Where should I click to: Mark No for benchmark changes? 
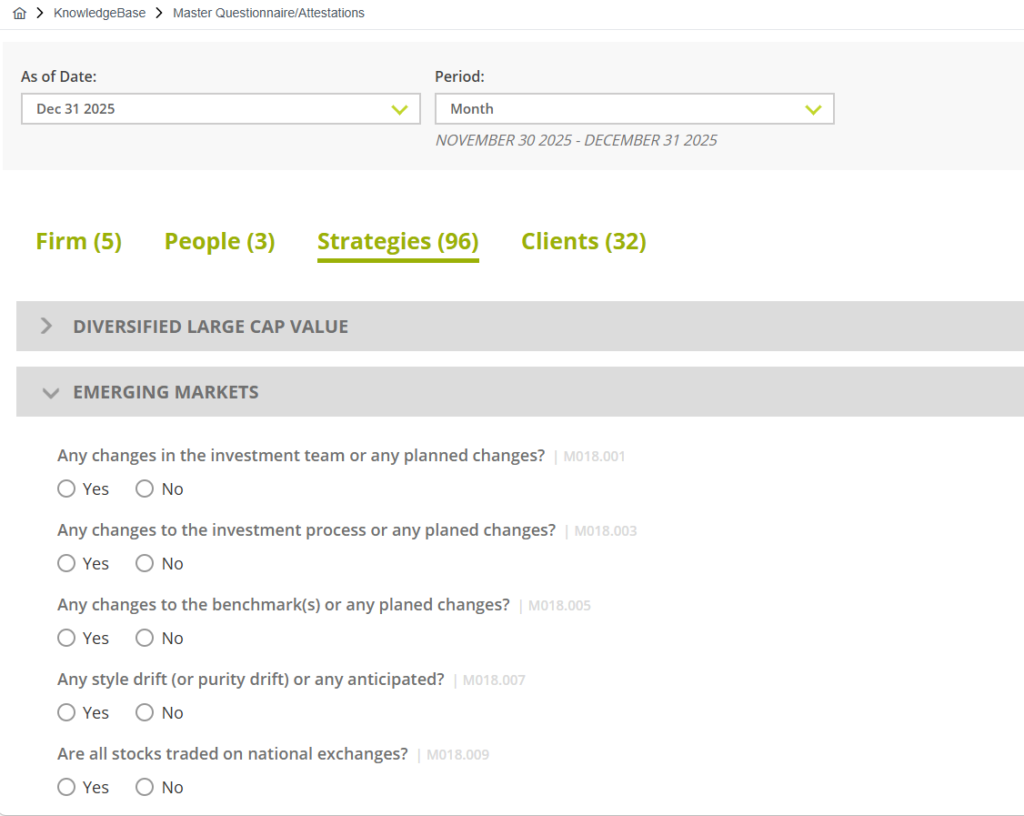[145, 638]
